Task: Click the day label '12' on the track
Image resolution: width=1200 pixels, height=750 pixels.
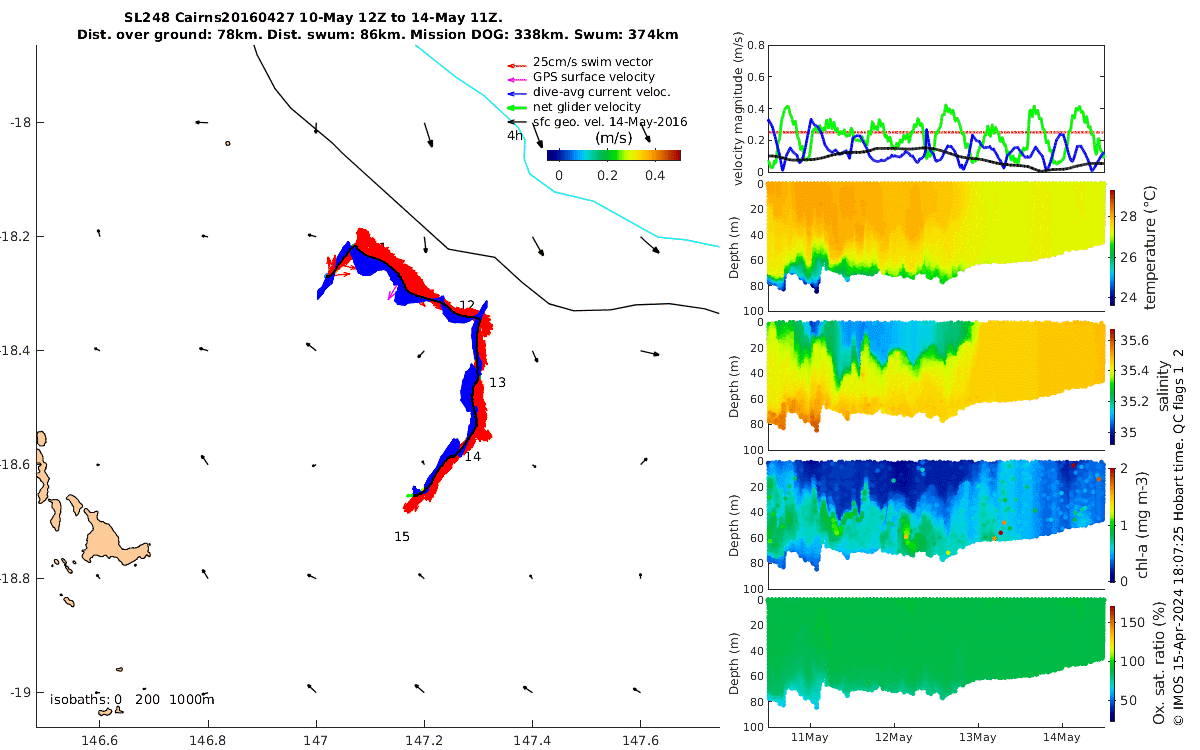Action: tap(467, 305)
